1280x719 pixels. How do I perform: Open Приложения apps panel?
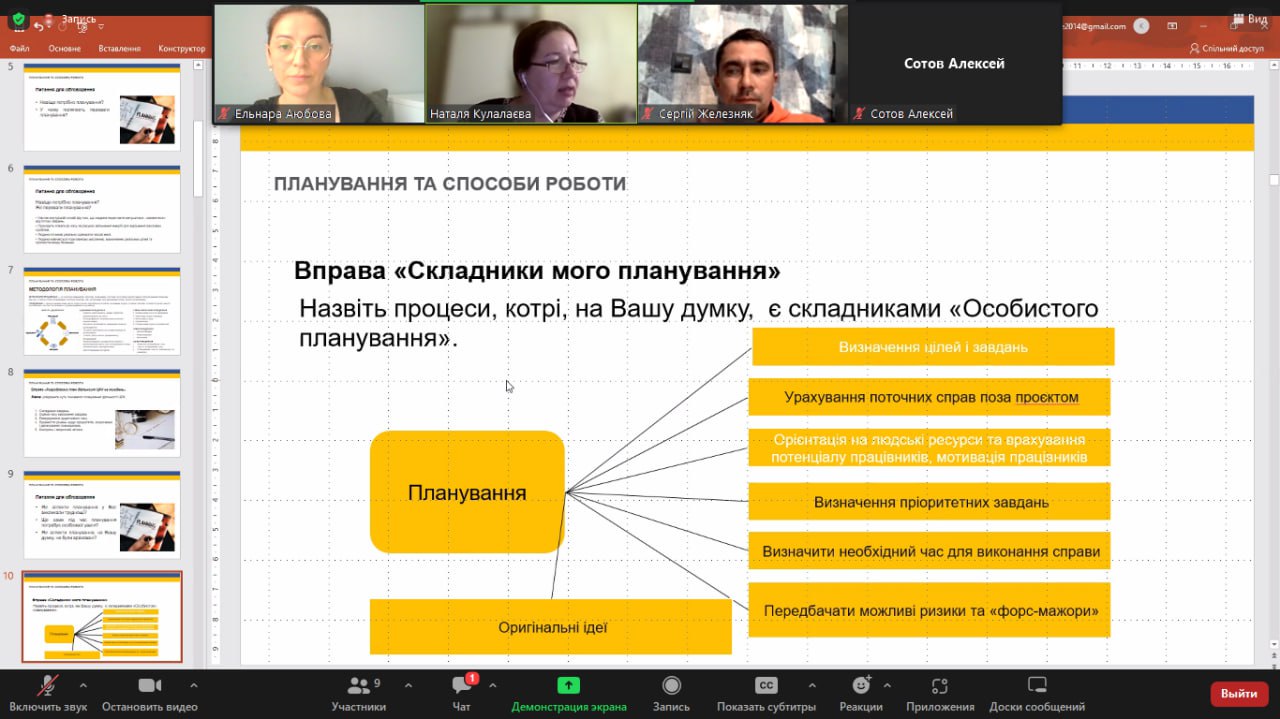pos(940,693)
